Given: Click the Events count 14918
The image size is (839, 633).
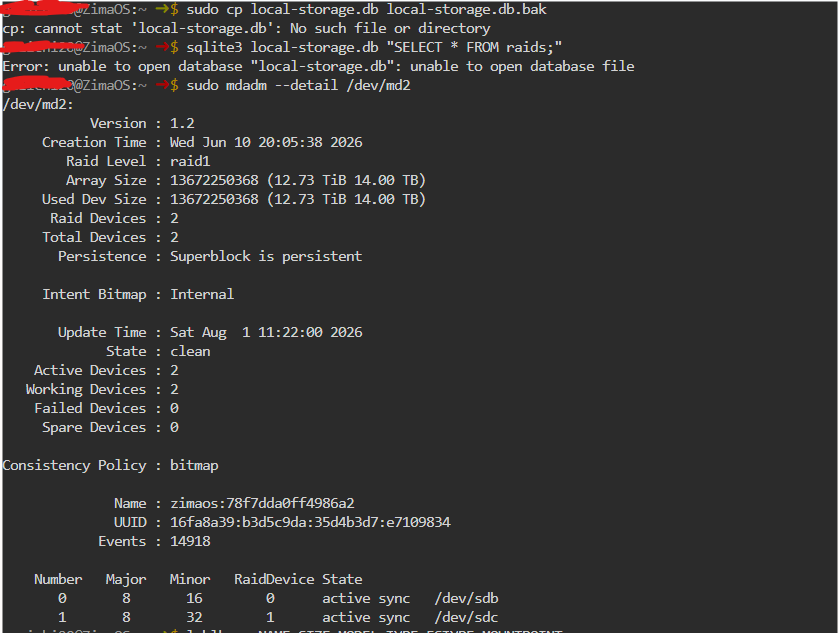Looking at the screenshot, I should [190, 542].
